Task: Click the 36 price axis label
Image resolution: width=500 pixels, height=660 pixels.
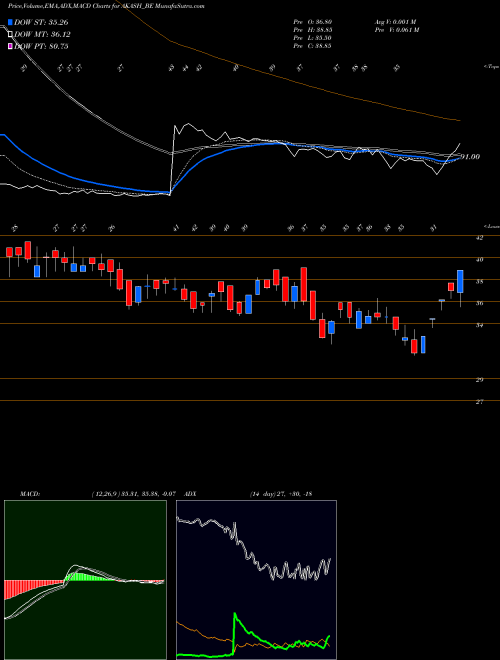Action: (480, 303)
